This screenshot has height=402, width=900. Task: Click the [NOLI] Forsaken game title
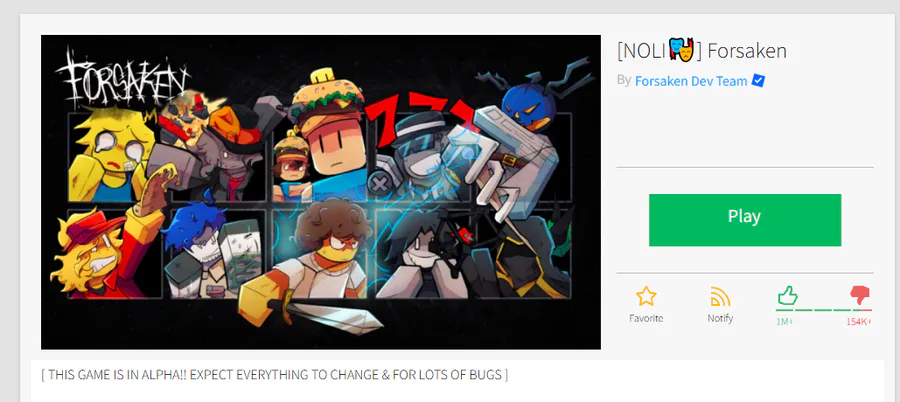pos(701,51)
